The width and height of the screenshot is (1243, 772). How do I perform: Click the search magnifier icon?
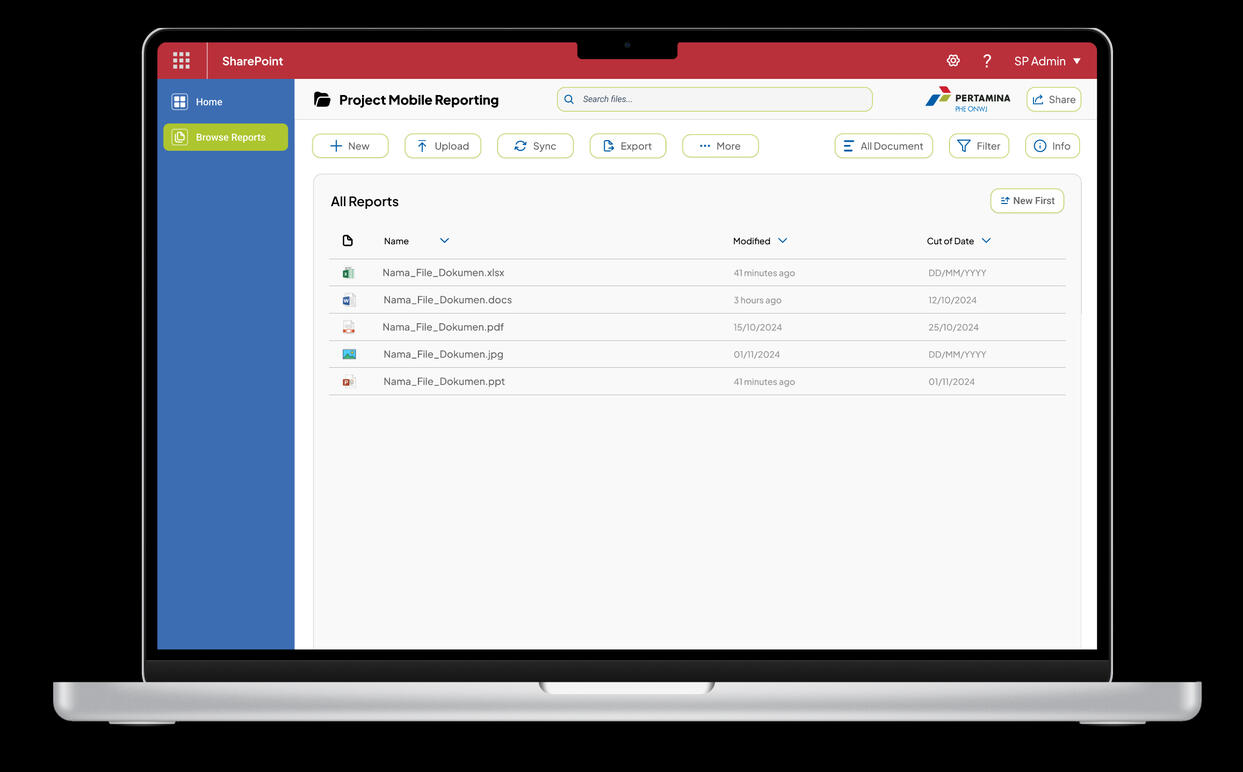click(x=569, y=99)
